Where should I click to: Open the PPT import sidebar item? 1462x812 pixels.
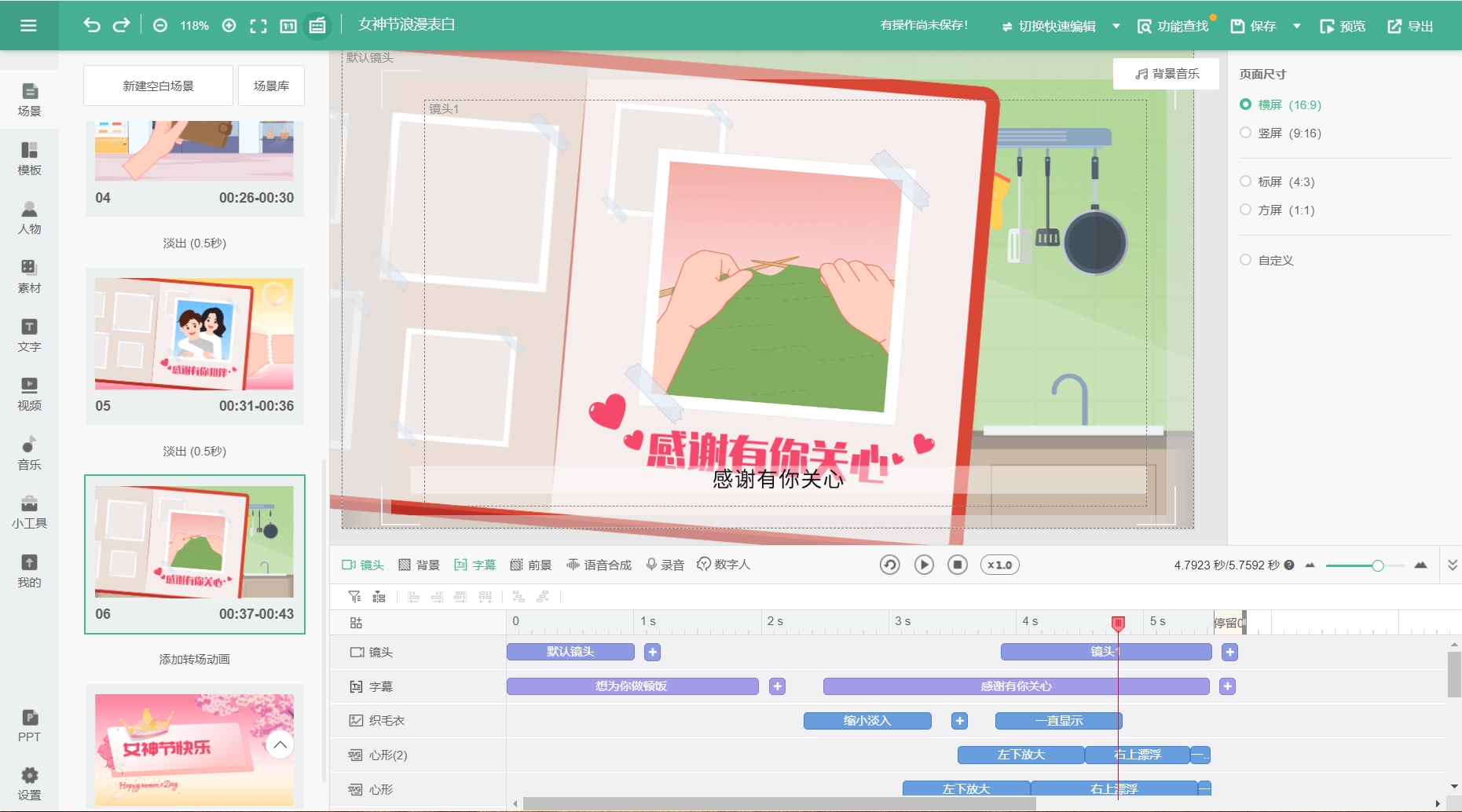tap(29, 726)
